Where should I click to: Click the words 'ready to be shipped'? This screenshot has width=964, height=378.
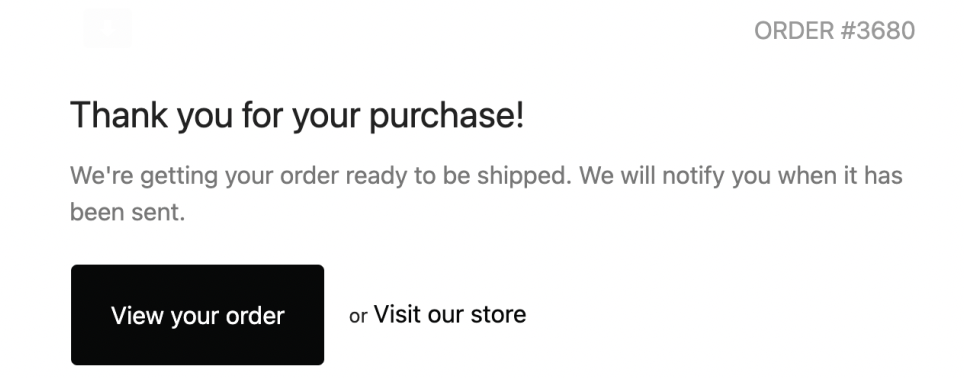coord(459,176)
